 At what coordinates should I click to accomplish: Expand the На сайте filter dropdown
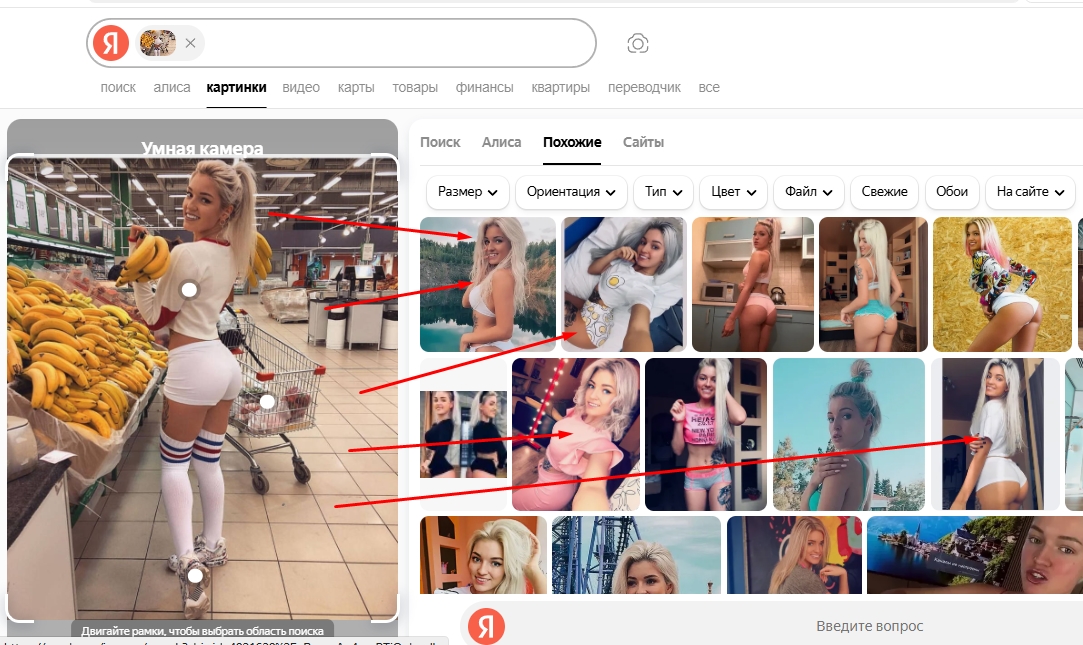point(1030,192)
